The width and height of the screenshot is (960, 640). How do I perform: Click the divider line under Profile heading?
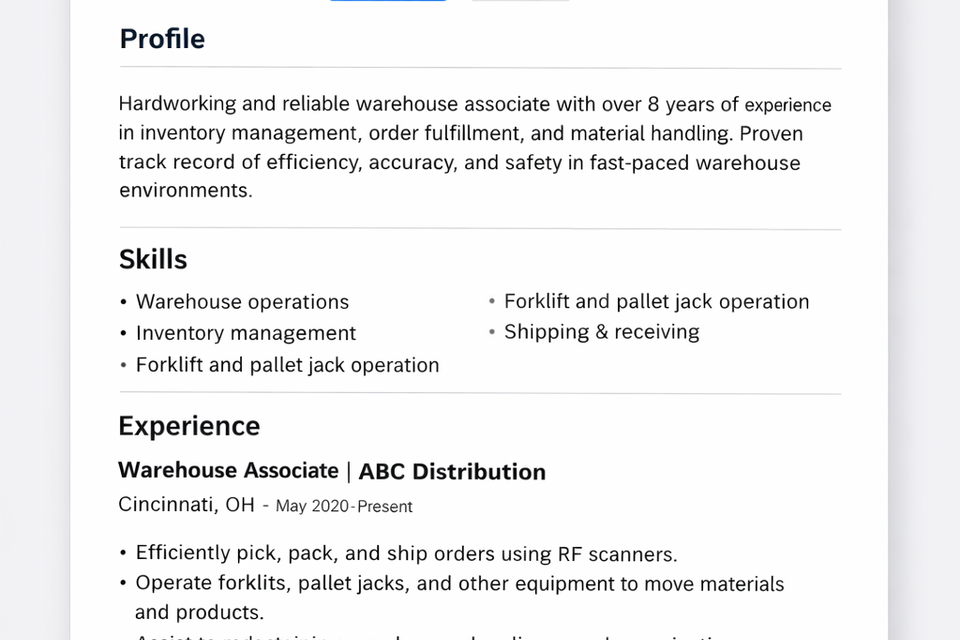pyautogui.click(x=480, y=68)
